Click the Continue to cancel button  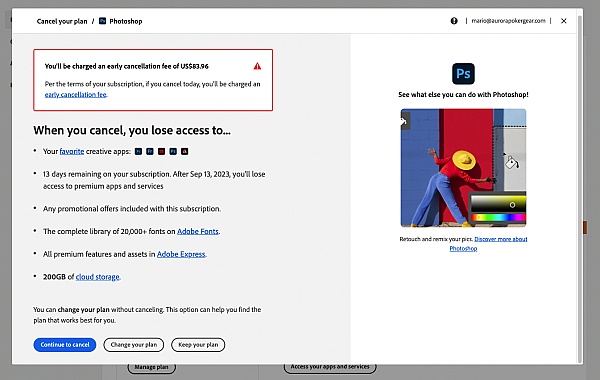coord(65,344)
